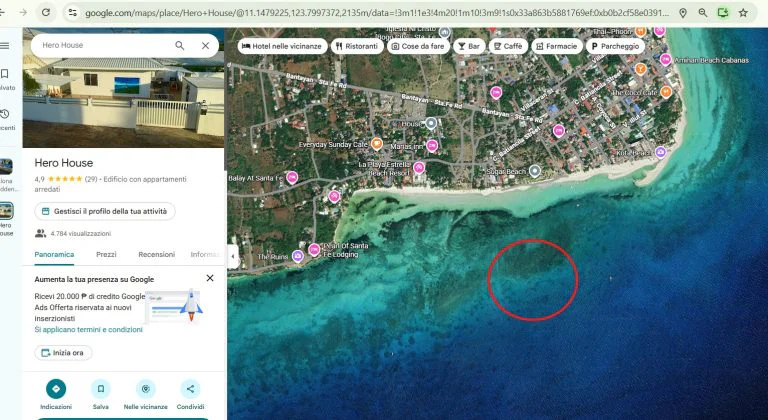768x420 pixels.
Task: Click the Balay At Santa Fe hotel pin
Action: point(292,177)
